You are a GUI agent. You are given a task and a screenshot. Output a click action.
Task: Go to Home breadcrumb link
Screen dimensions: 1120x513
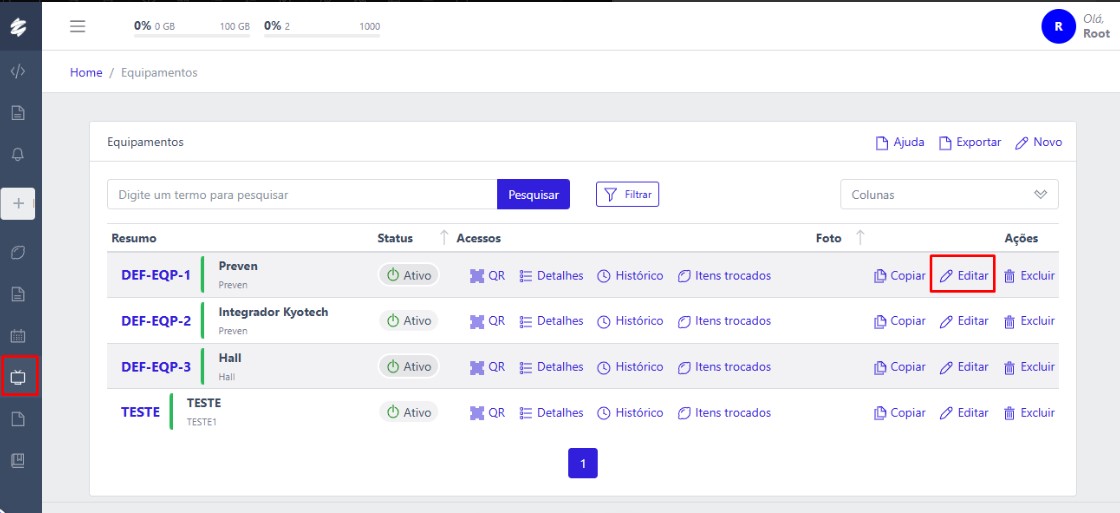(86, 73)
